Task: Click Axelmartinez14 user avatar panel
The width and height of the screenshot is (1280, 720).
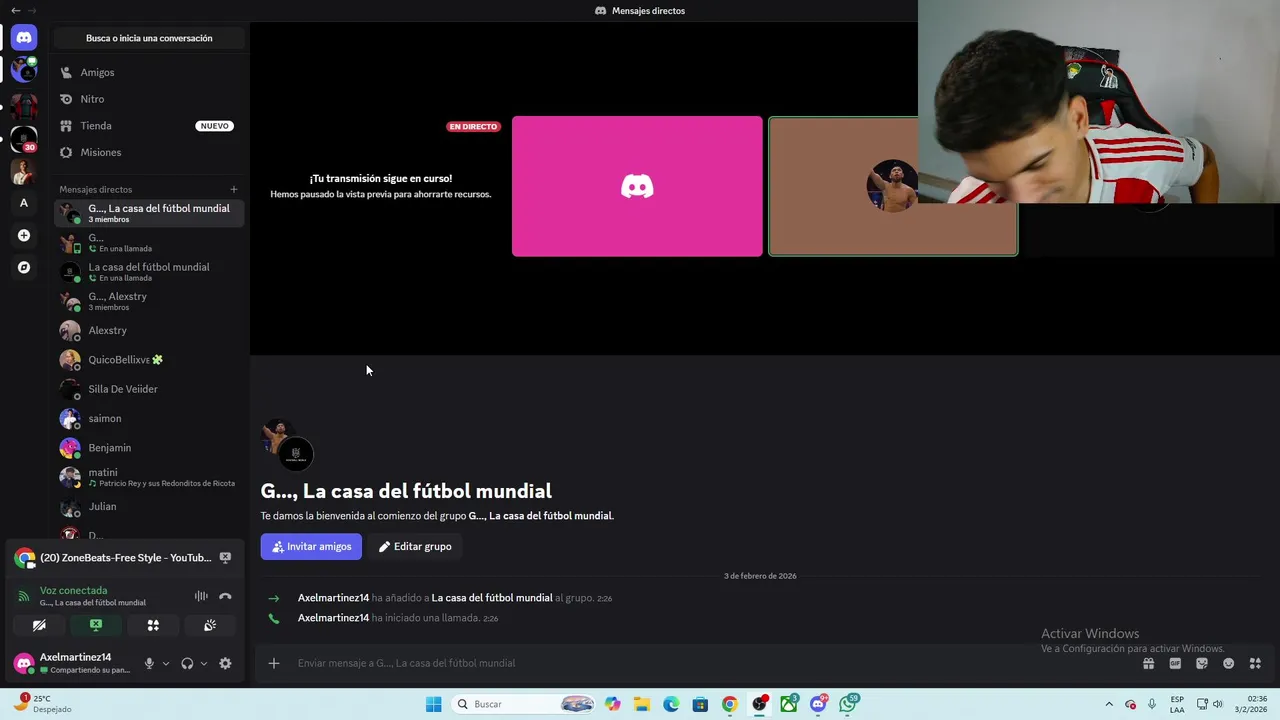Action: (74, 663)
